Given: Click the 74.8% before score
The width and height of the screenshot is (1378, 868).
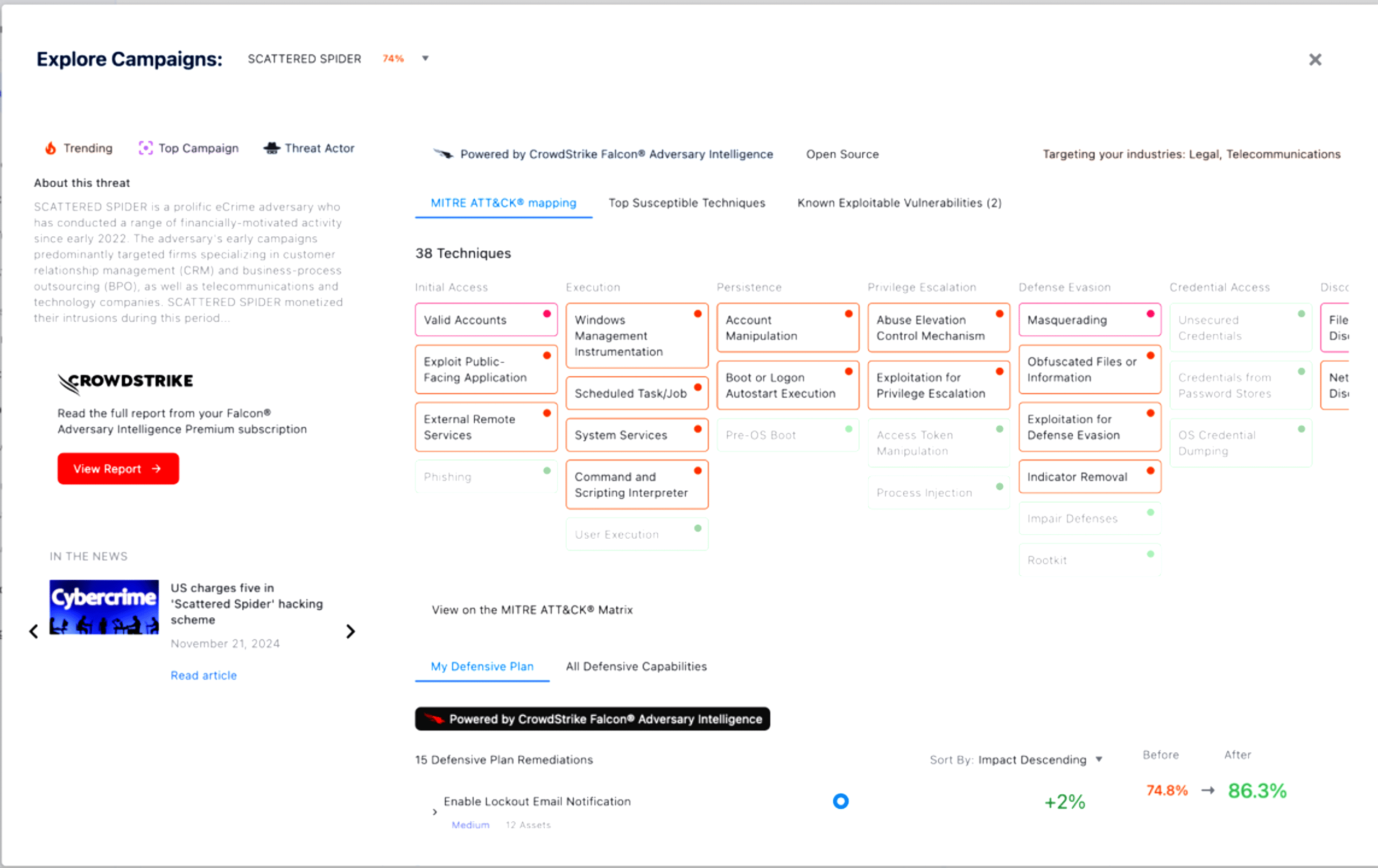Looking at the screenshot, I should tap(1168, 791).
